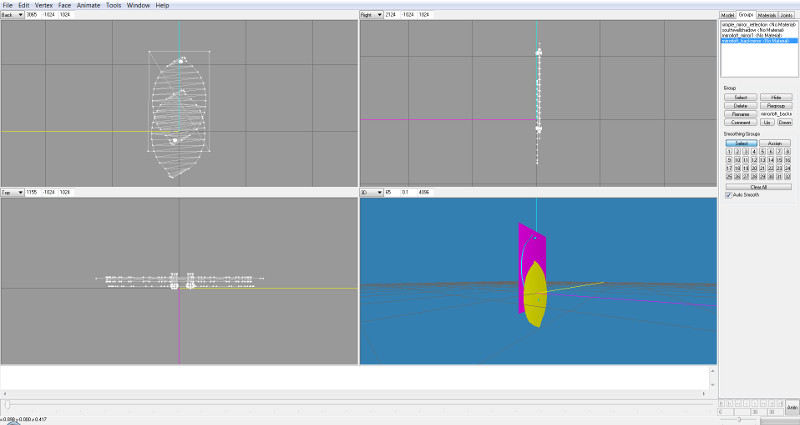Viewport: 800px width, 425px height.
Task: Click the Clear All smoothing button
Action: pos(757,186)
